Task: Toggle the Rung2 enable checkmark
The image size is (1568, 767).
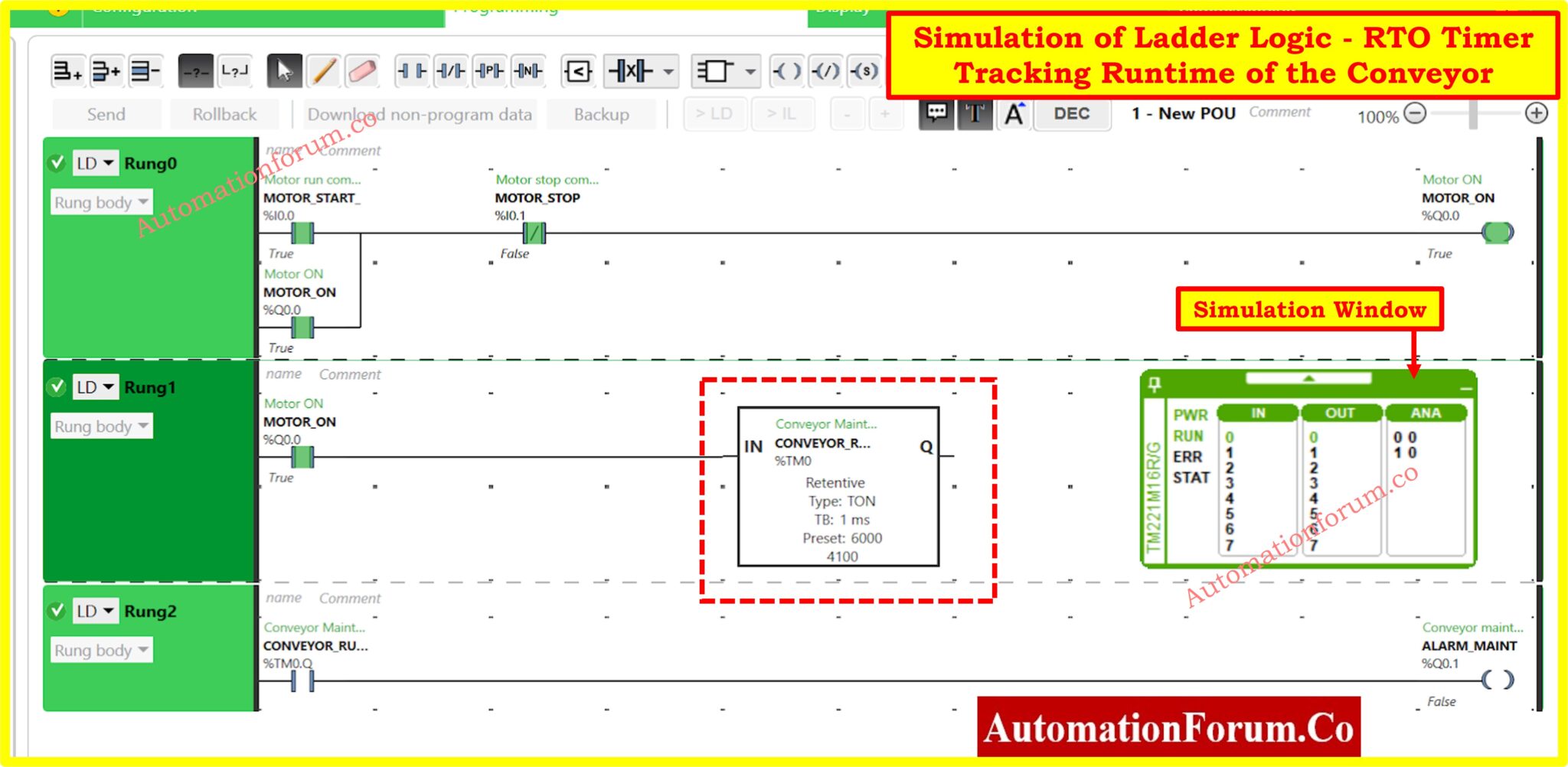Action: point(57,611)
